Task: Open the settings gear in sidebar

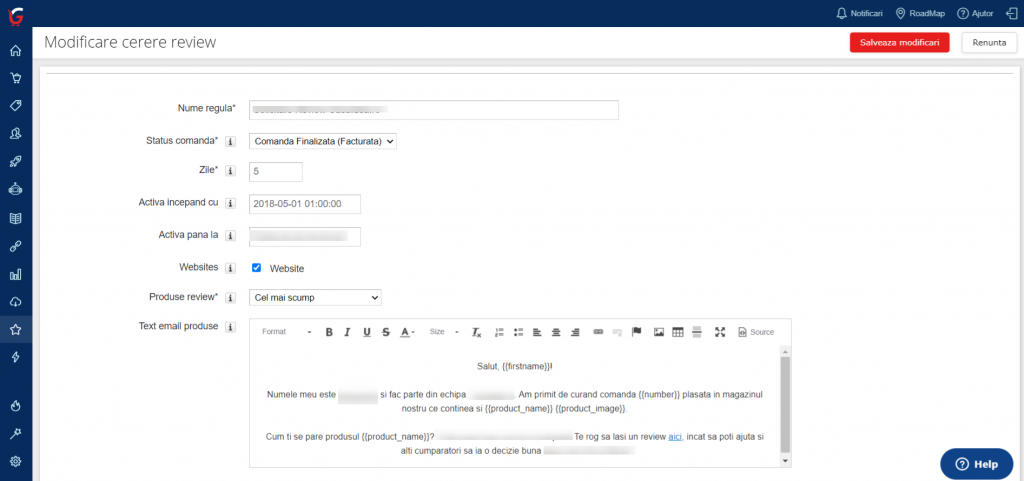Action: pyautogui.click(x=16, y=461)
